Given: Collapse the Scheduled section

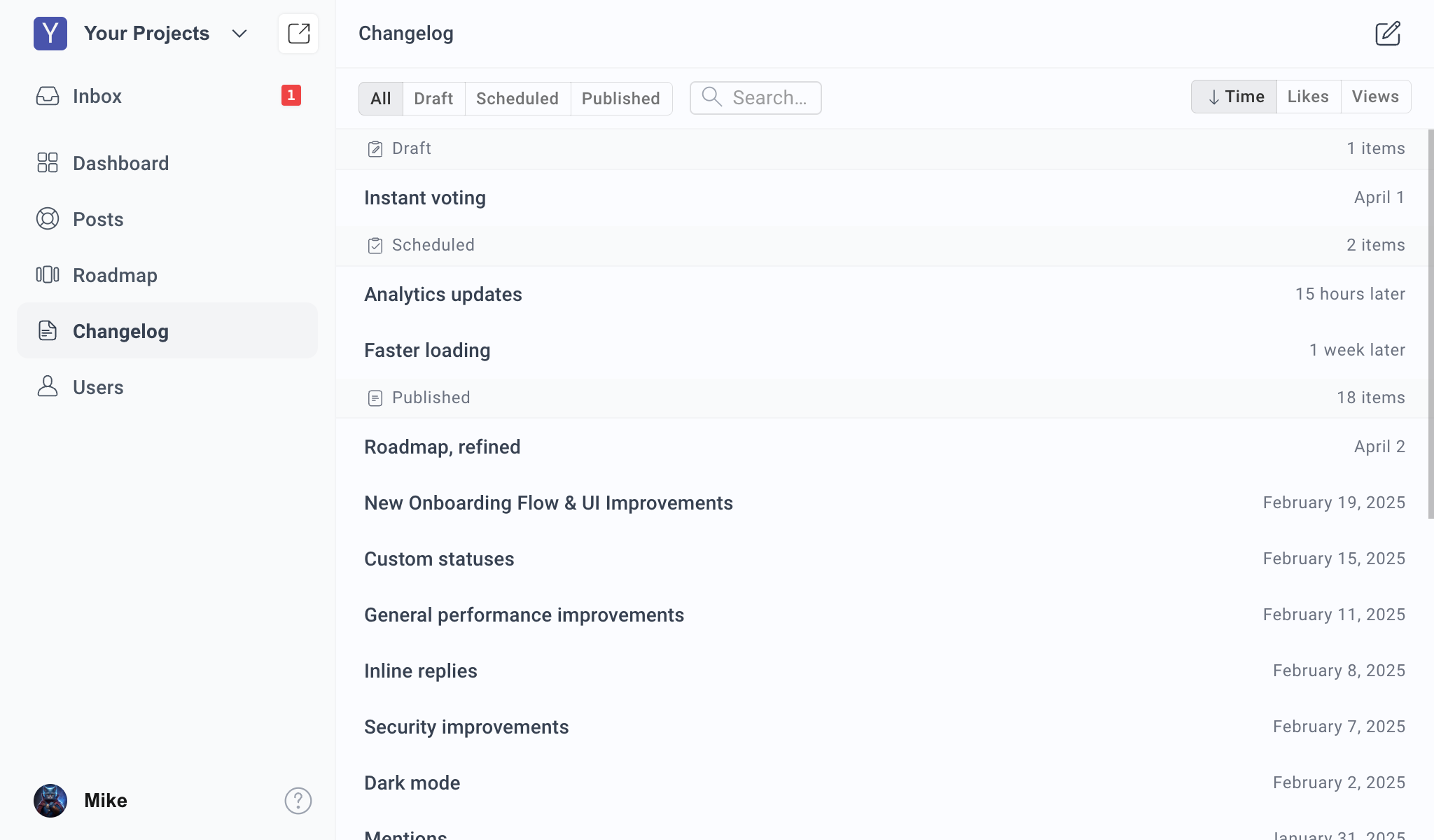Looking at the screenshot, I should point(433,245).
